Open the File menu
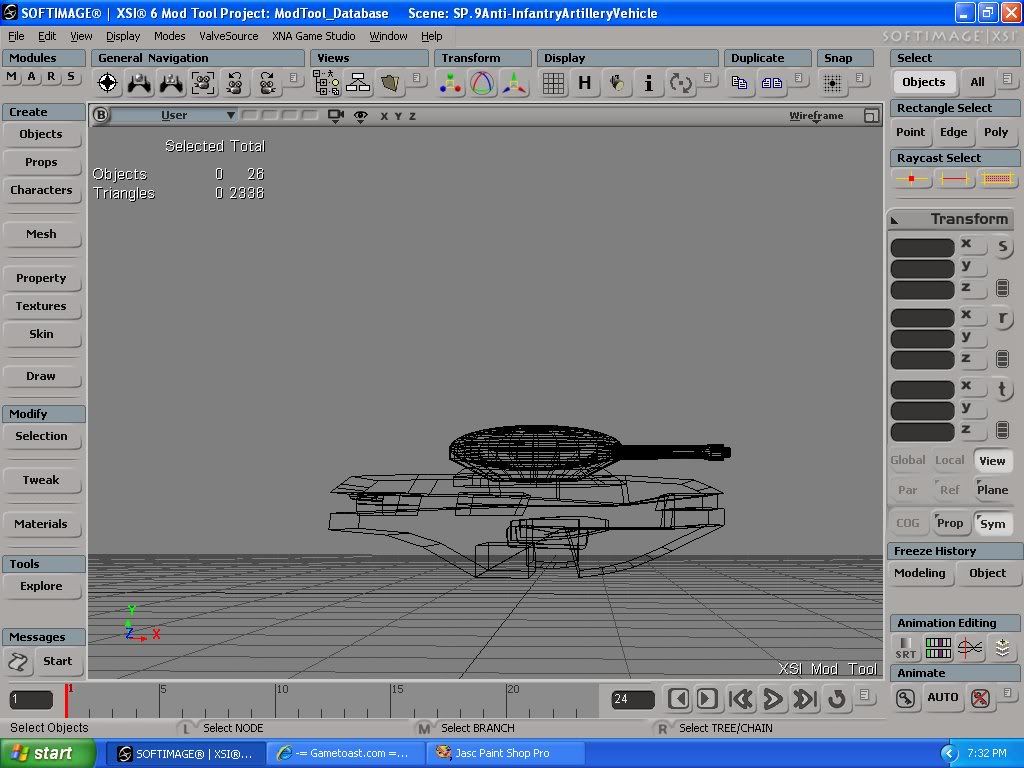 click(16, 36)
